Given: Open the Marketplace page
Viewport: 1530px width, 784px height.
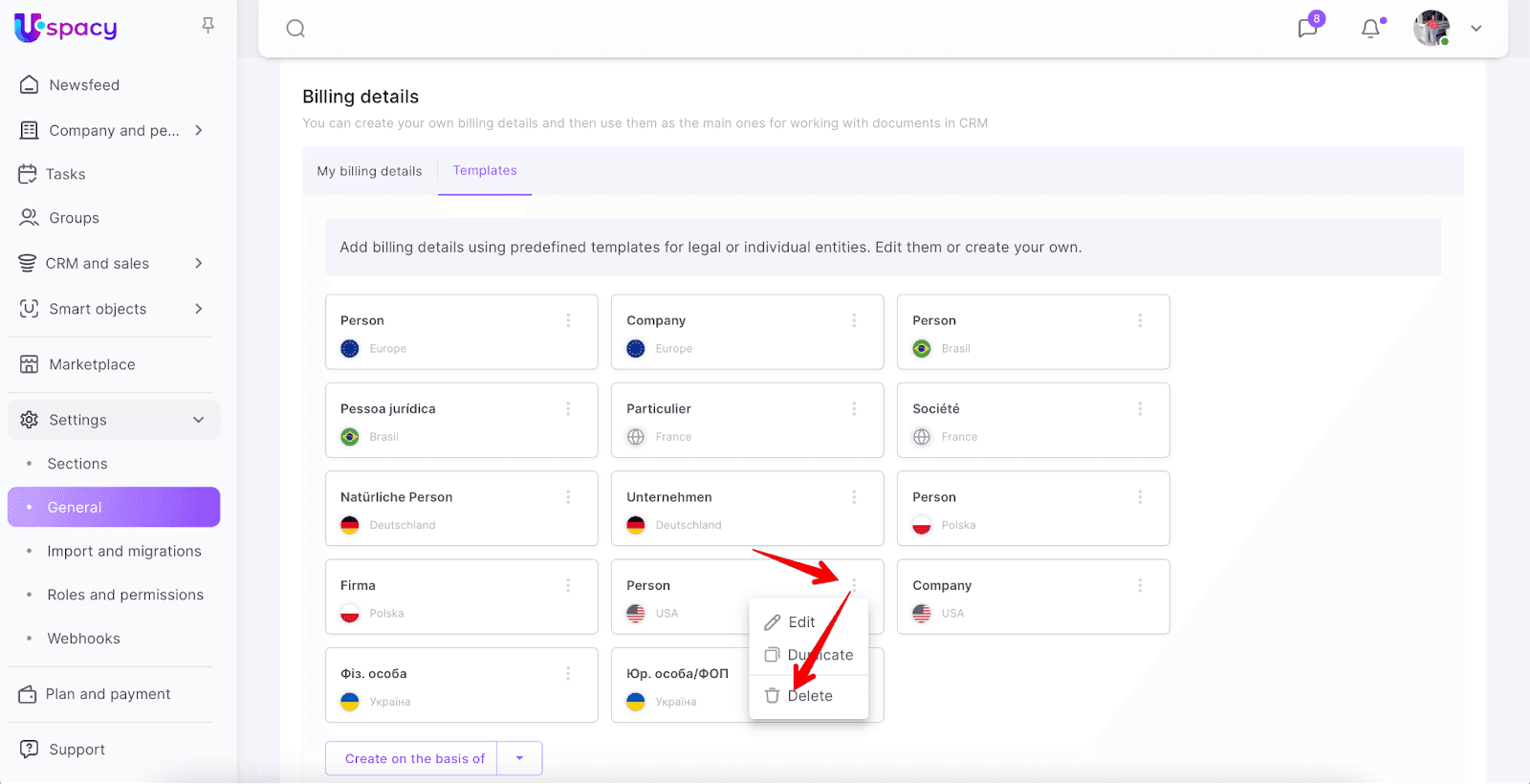Looking at the screenshot, I should pos(92,364).
